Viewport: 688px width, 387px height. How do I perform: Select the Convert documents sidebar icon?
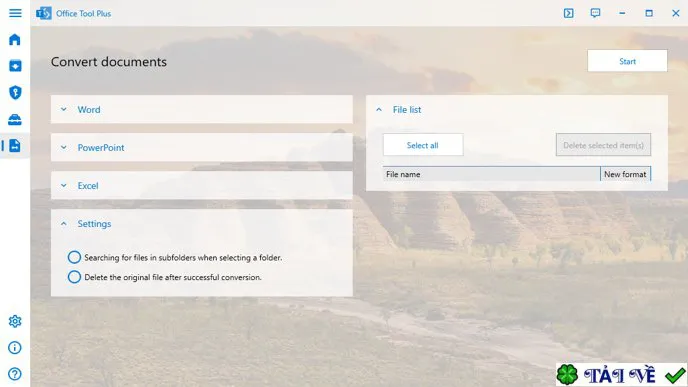pos(15,146)
